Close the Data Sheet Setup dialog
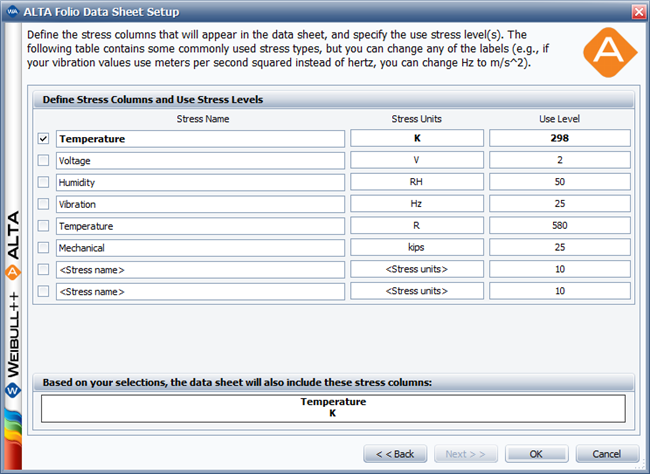The image size is (650, 474). tap(637, 11)
